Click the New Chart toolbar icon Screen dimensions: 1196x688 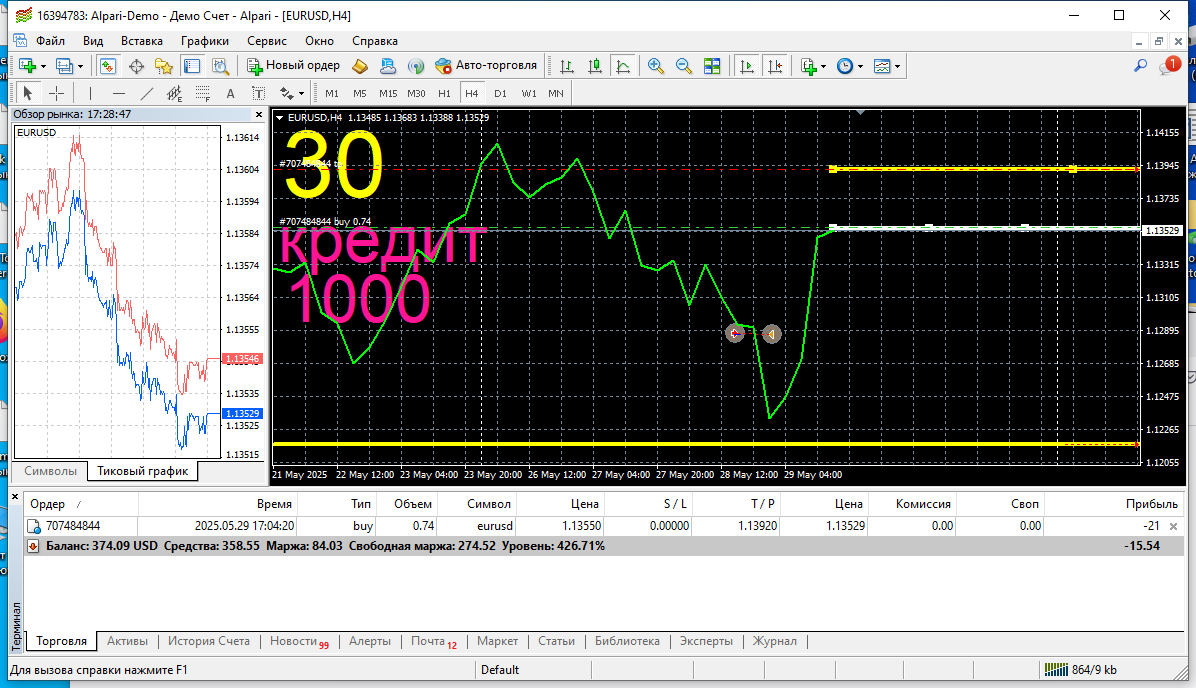[27, 66]
